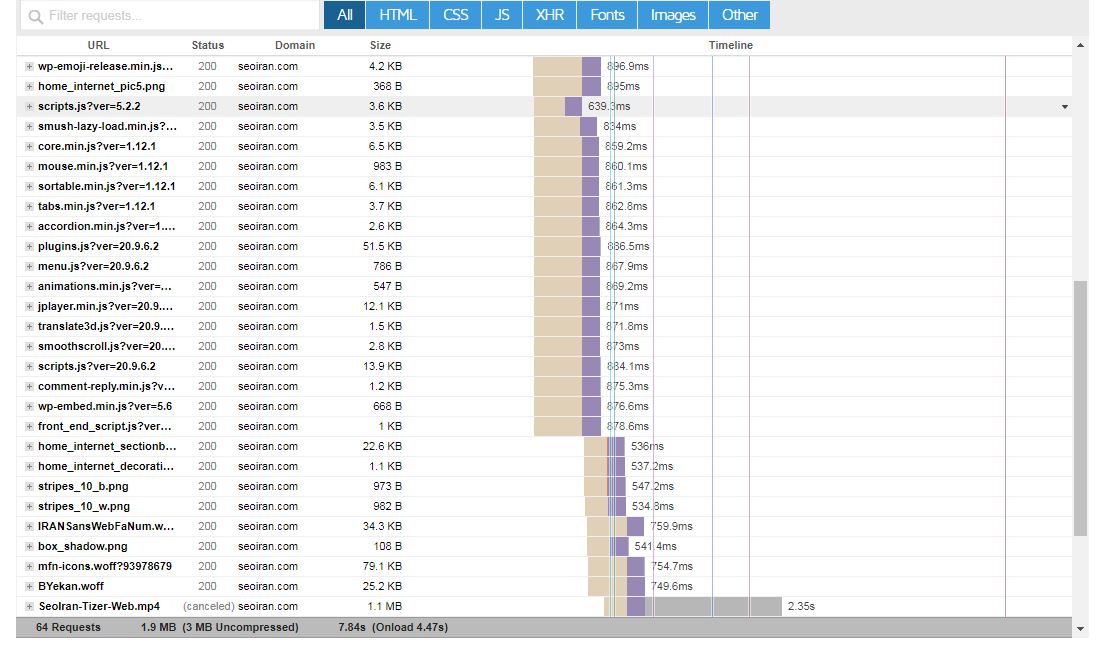Filter requests by Fonts tab

click(607, 15)
